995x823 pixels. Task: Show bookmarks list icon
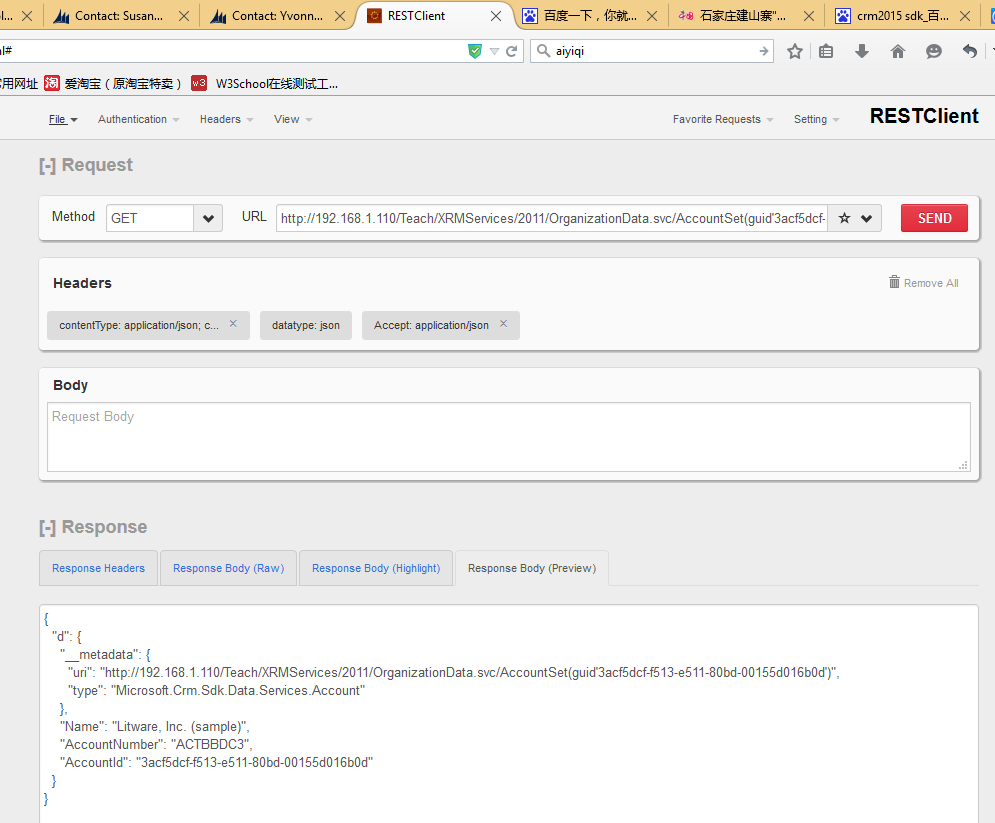pos(826,51)
